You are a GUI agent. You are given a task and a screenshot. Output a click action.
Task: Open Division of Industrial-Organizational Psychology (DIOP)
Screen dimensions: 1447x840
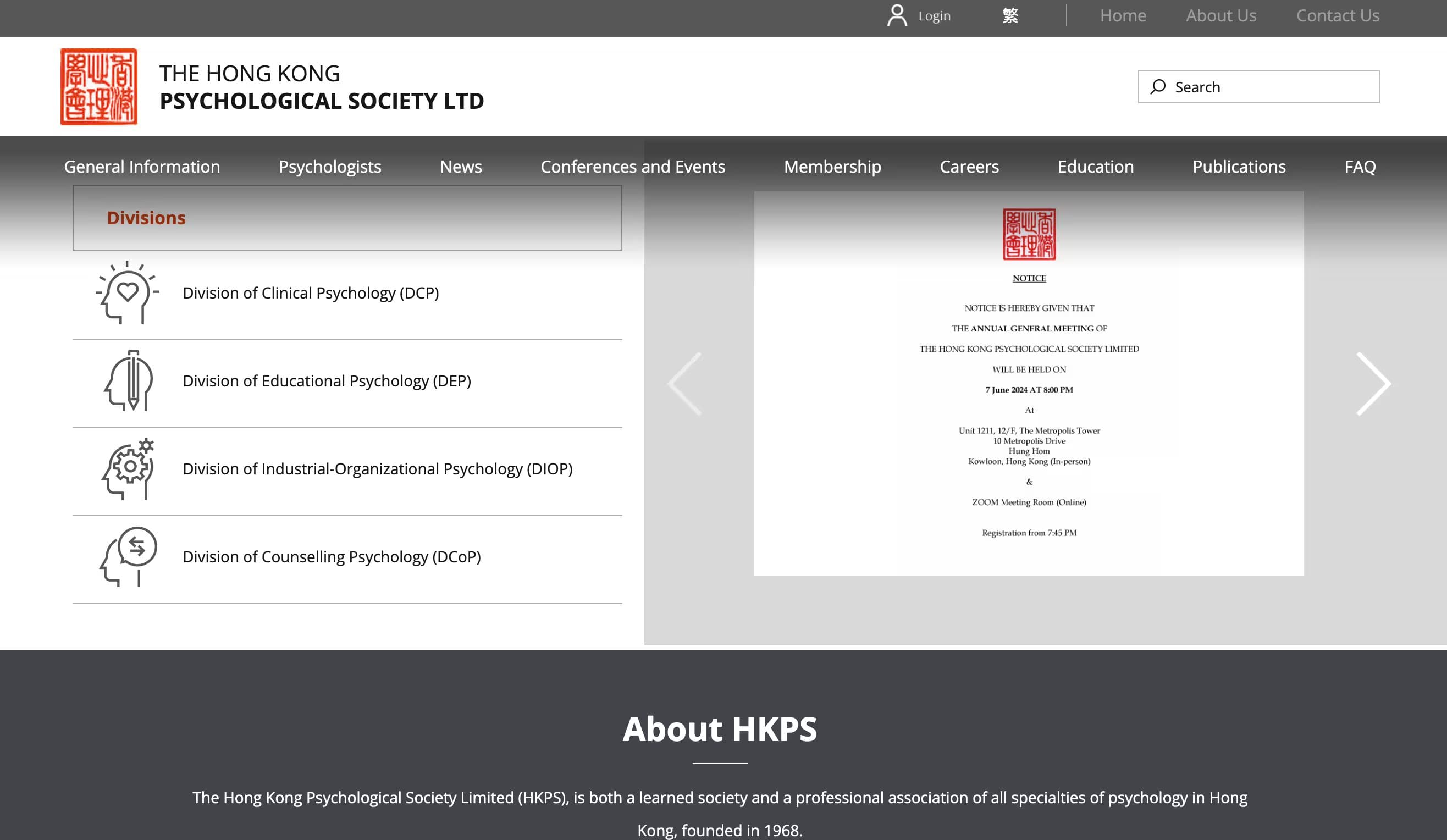pyautogui.click(x=378, y=468)
